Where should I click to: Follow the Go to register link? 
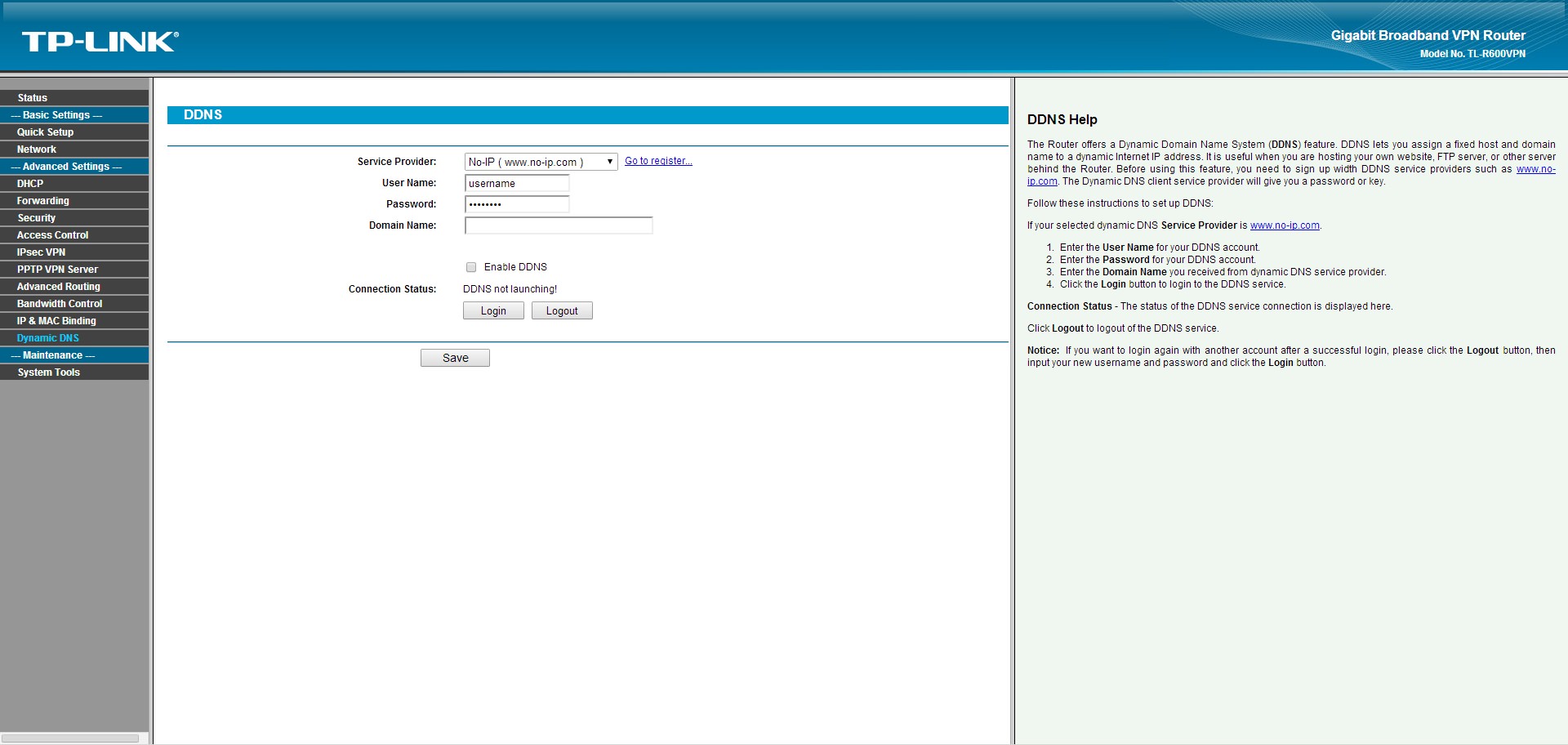tap(658, 161)
